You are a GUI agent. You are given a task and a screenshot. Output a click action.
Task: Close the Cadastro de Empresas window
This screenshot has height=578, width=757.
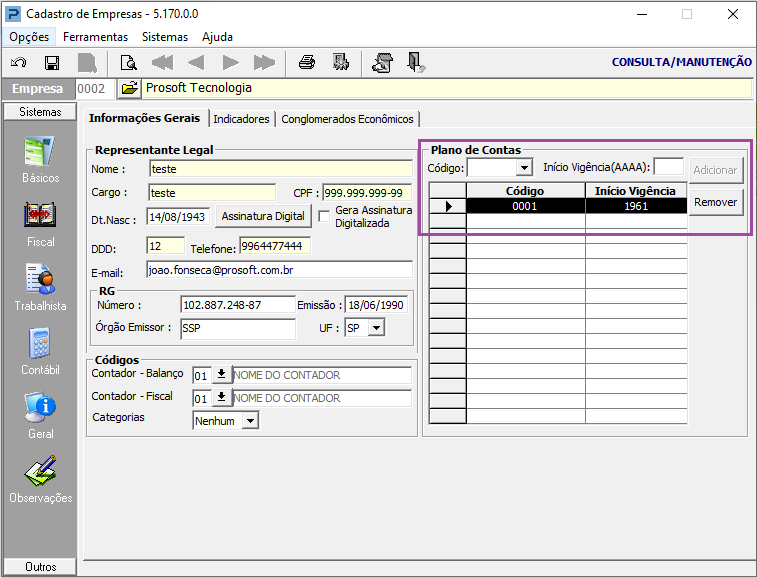click(733, 14)
